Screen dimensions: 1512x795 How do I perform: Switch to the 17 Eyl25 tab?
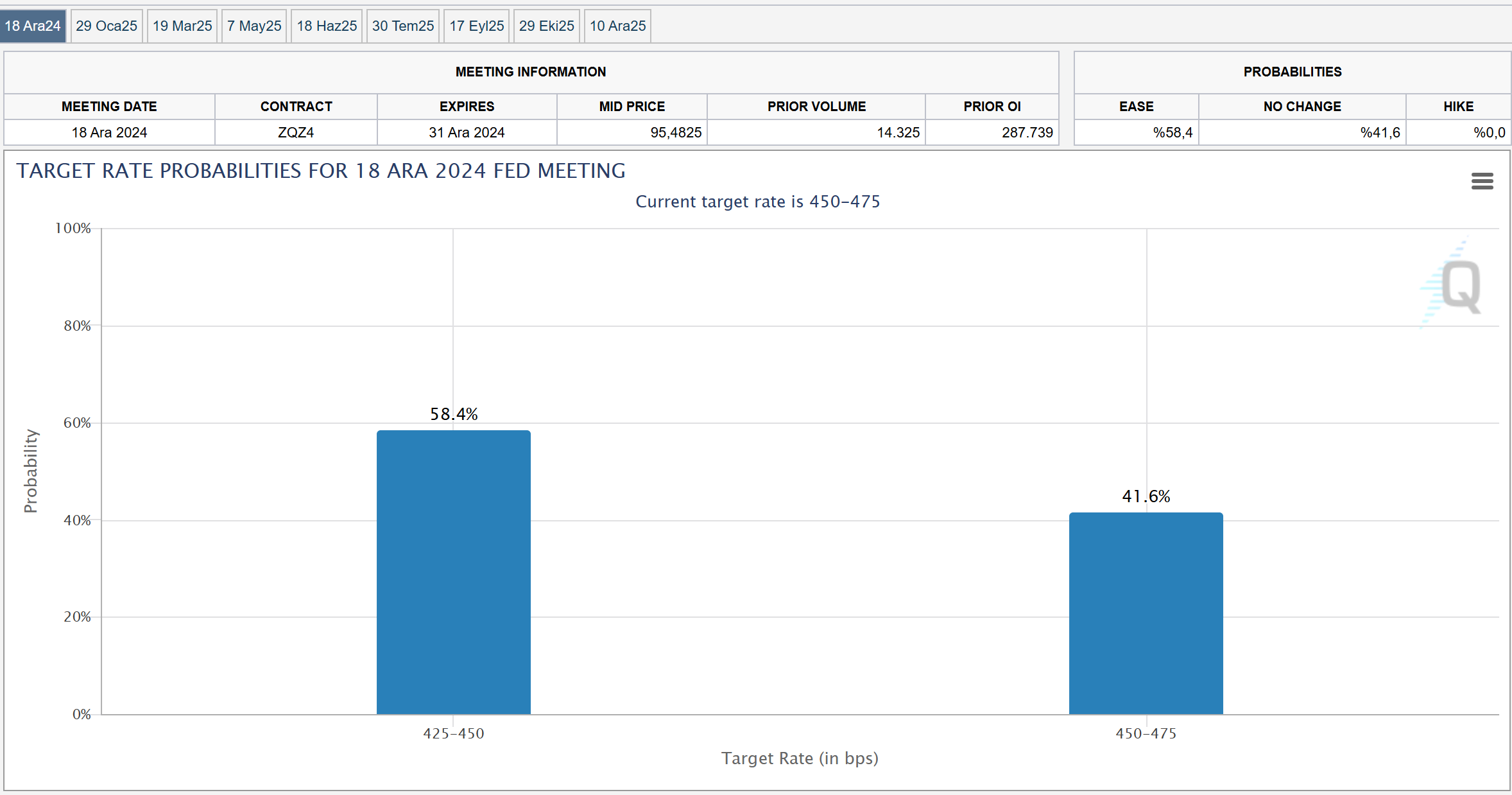click(x=477, y=26)
